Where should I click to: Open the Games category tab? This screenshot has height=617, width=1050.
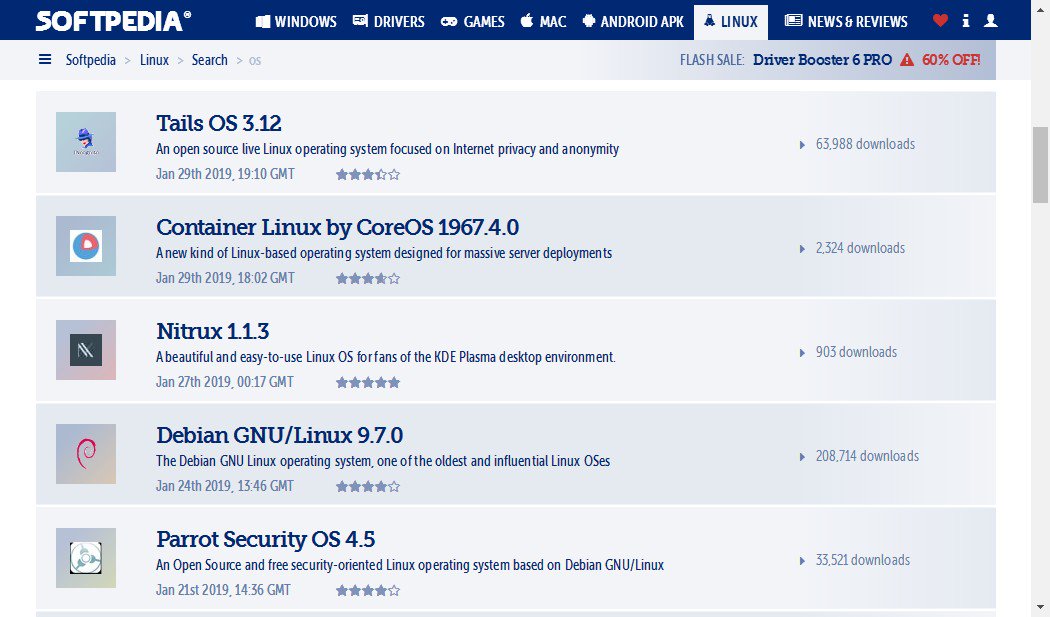pyautogui.click(x=472, y=21)
